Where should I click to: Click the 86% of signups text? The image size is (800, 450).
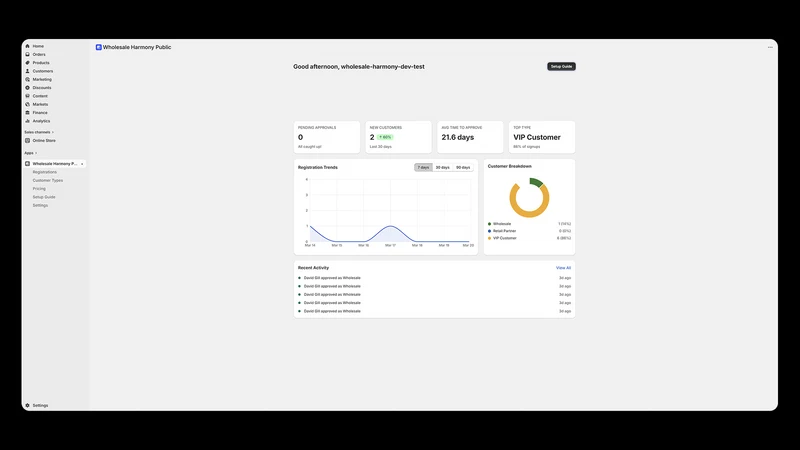click(x=527, y=147)
